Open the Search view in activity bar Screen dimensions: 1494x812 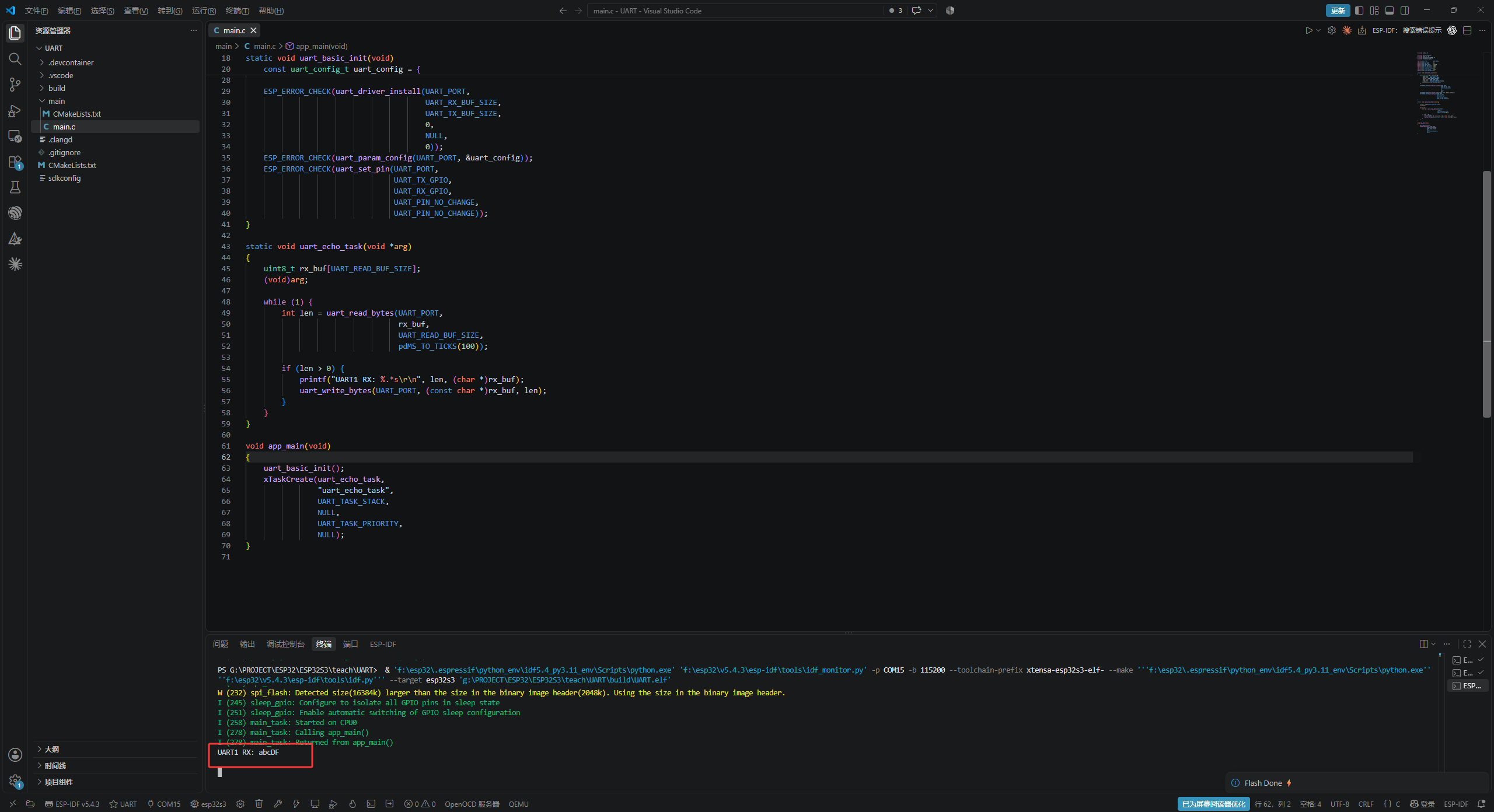click(15, 58)
